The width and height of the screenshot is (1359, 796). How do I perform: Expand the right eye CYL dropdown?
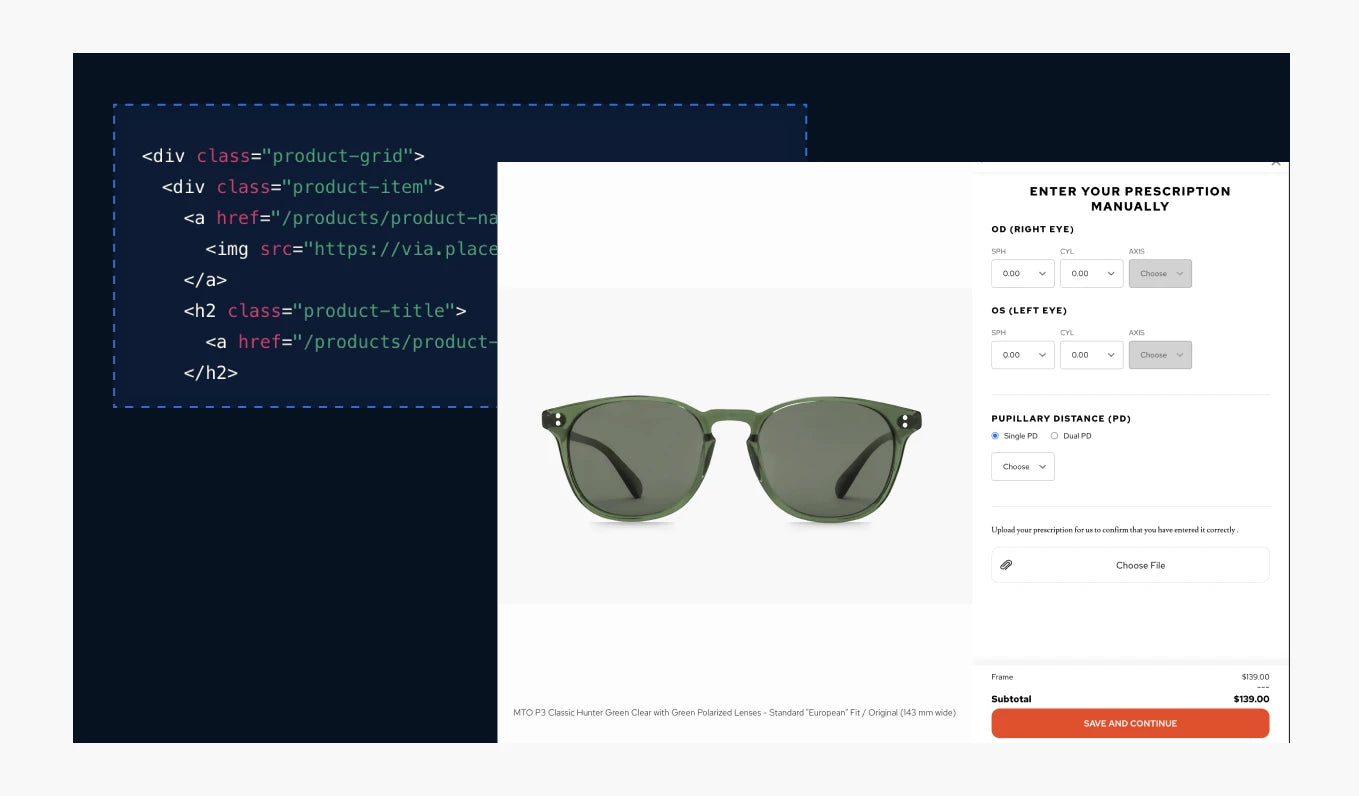(1091, 274)
